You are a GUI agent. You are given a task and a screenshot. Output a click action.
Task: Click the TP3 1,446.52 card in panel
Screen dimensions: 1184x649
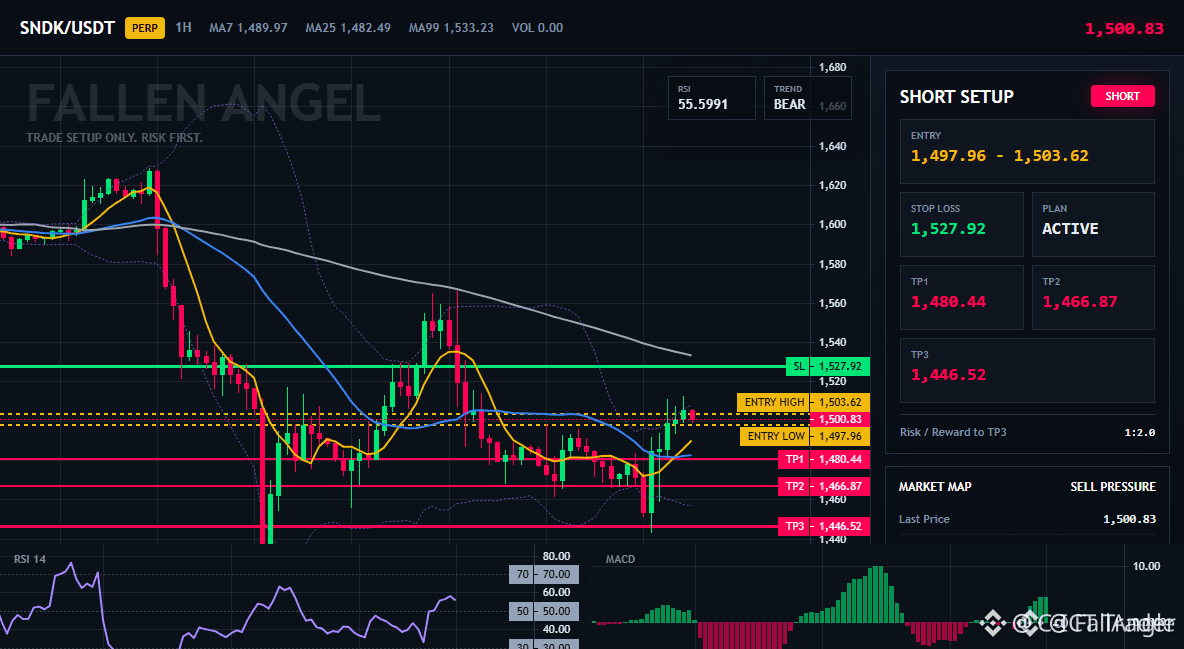click(x=1027, y=370)
